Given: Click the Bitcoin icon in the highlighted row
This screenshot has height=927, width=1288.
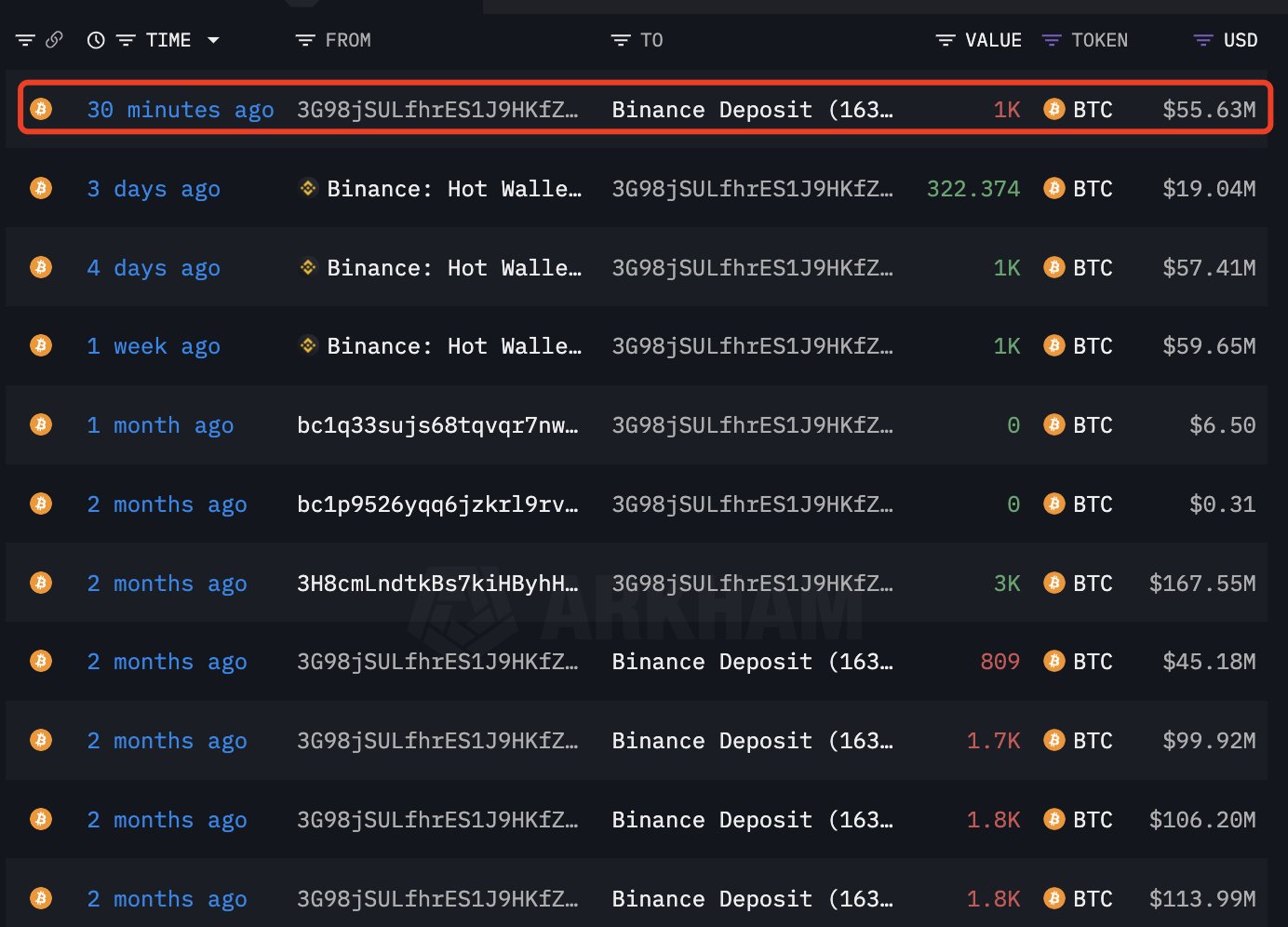Looking at the screenshot, I should (x=40, y=109).
